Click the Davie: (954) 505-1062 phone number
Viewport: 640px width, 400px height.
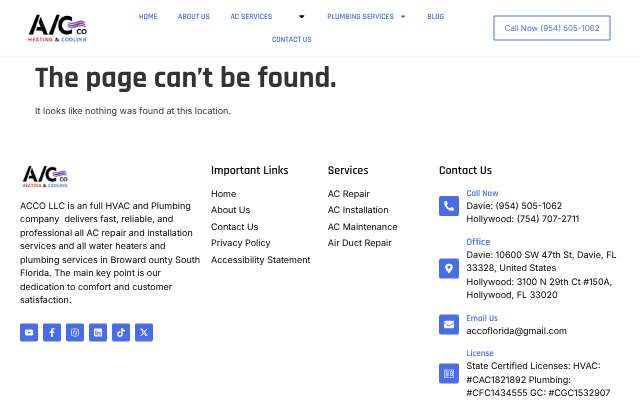[514, 206]
